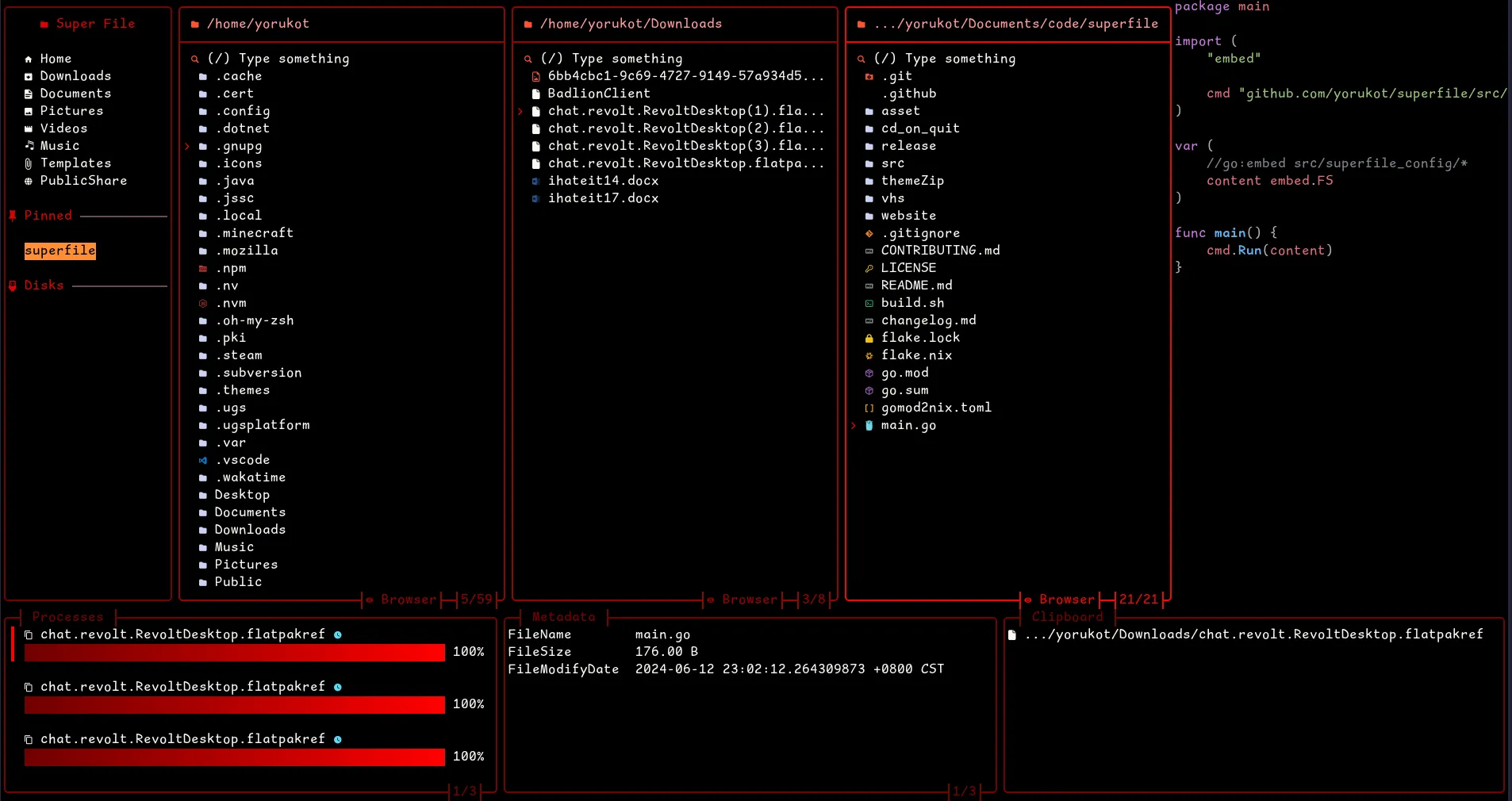This screenshot has width=1512, height=801.
Task: Click the document icon in the Clipboard panel
Action: point(1011,634)
